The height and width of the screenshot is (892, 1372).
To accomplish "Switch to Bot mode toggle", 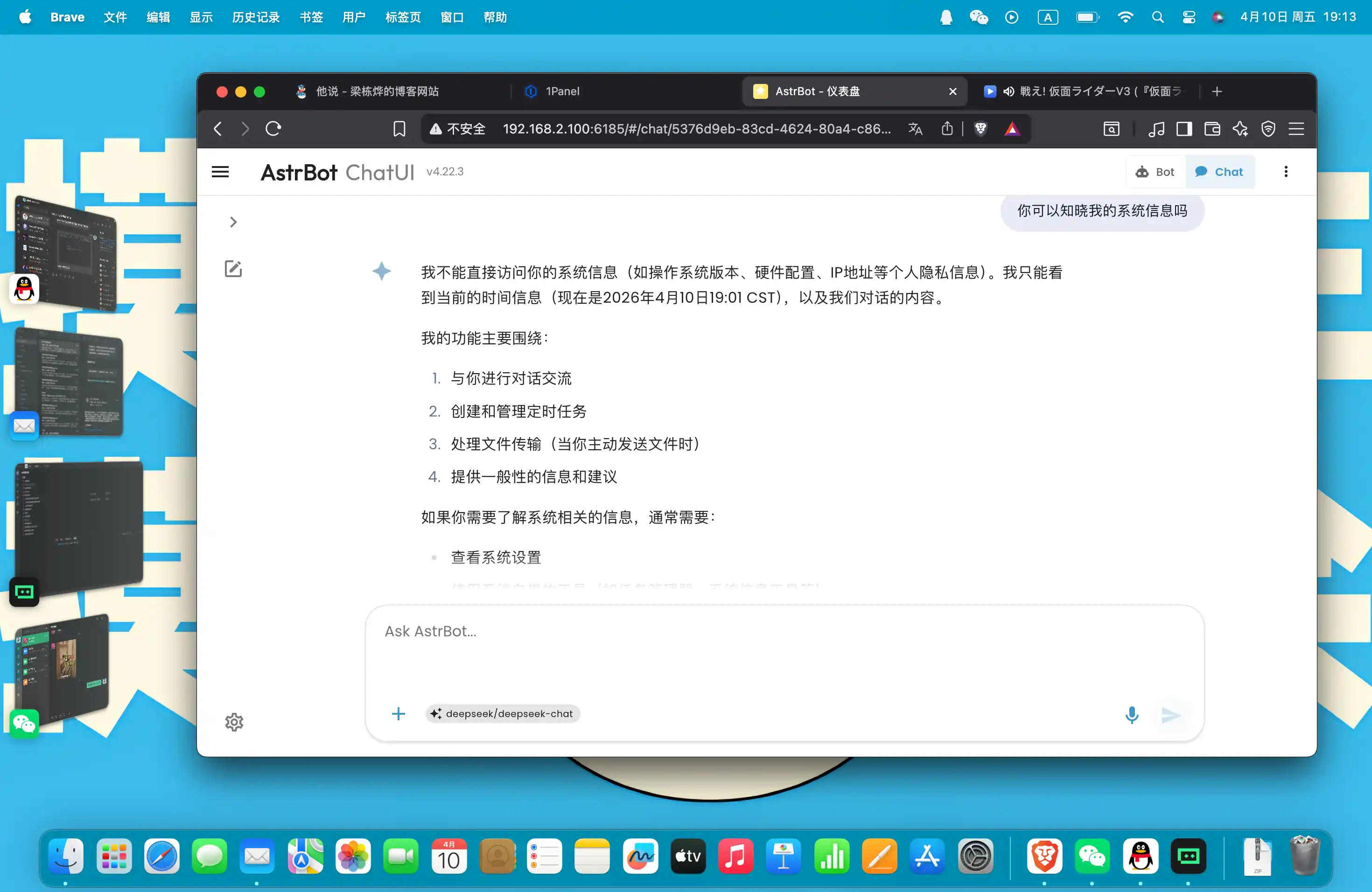I will pyautogui.click(x=1155, y=172).
